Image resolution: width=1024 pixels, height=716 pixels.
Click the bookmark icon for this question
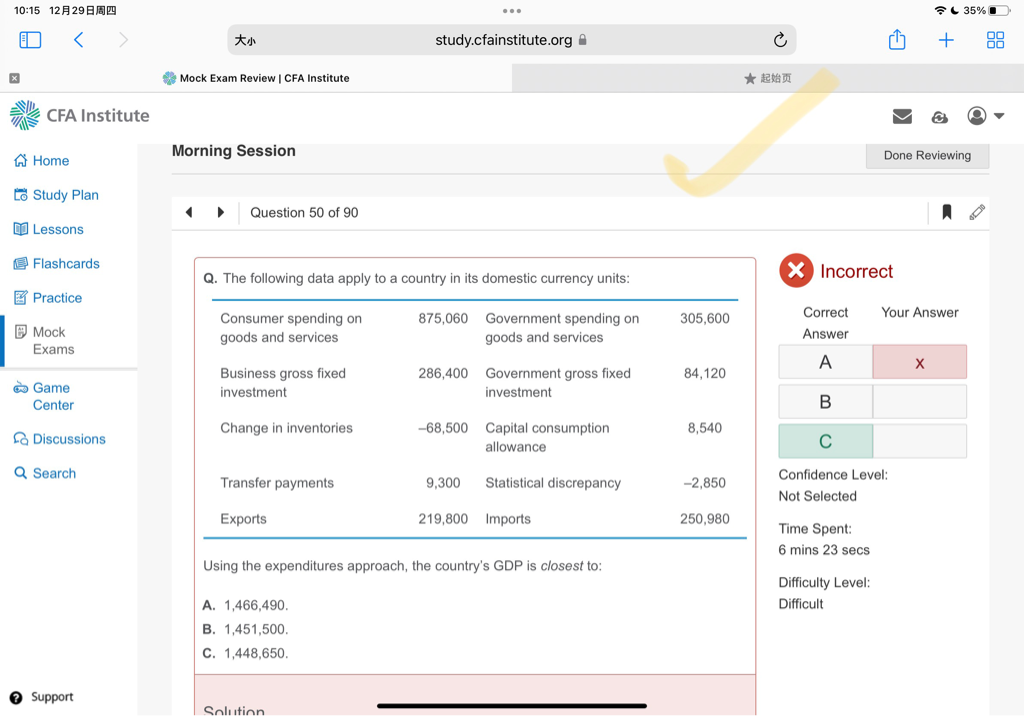[946, 212]
